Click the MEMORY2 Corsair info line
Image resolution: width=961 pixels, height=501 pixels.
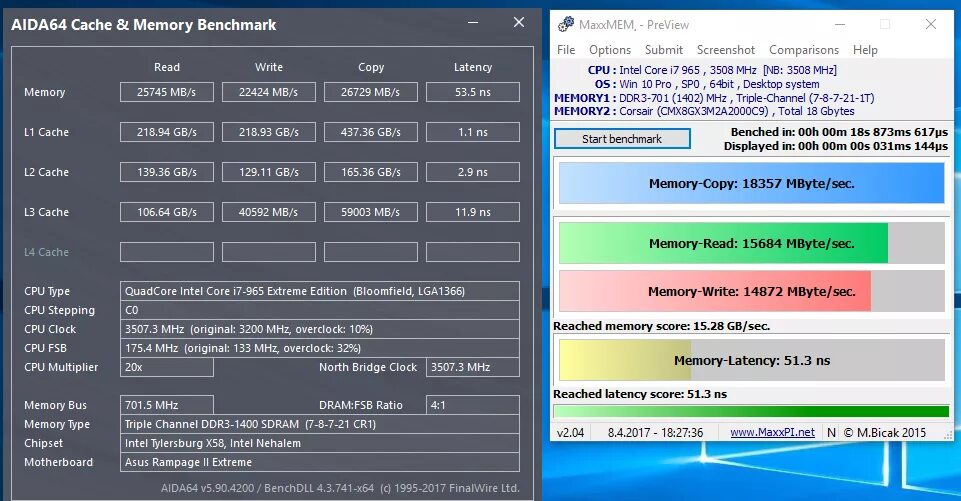(x=704, y=112)
